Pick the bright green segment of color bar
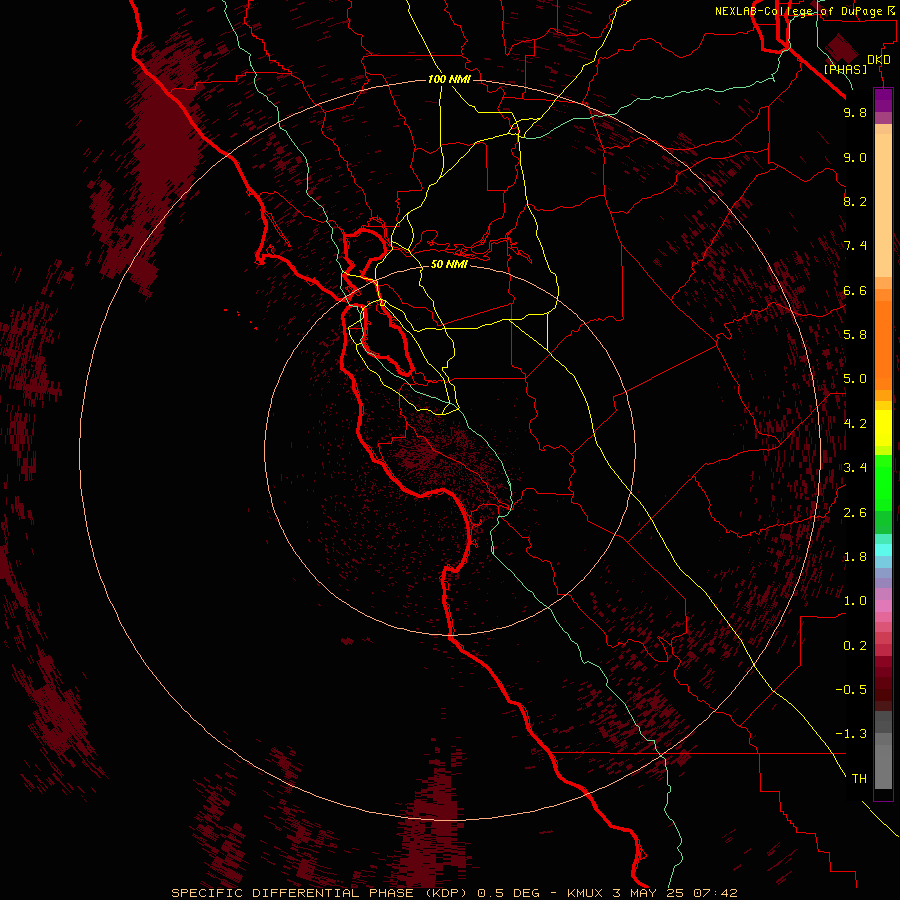Viewport: 900px width, 900px height. (x=883, y=484)
